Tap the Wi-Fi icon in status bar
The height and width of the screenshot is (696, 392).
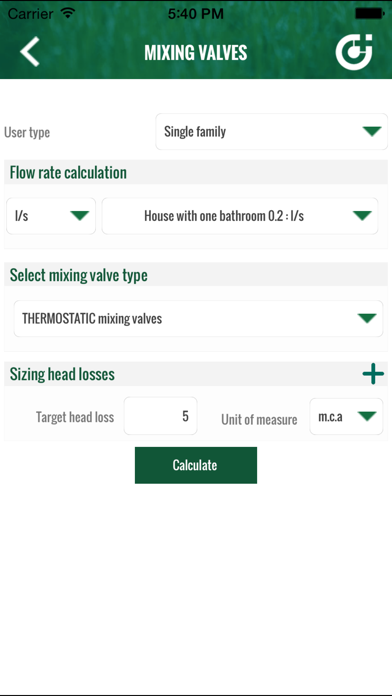(68, 13)
